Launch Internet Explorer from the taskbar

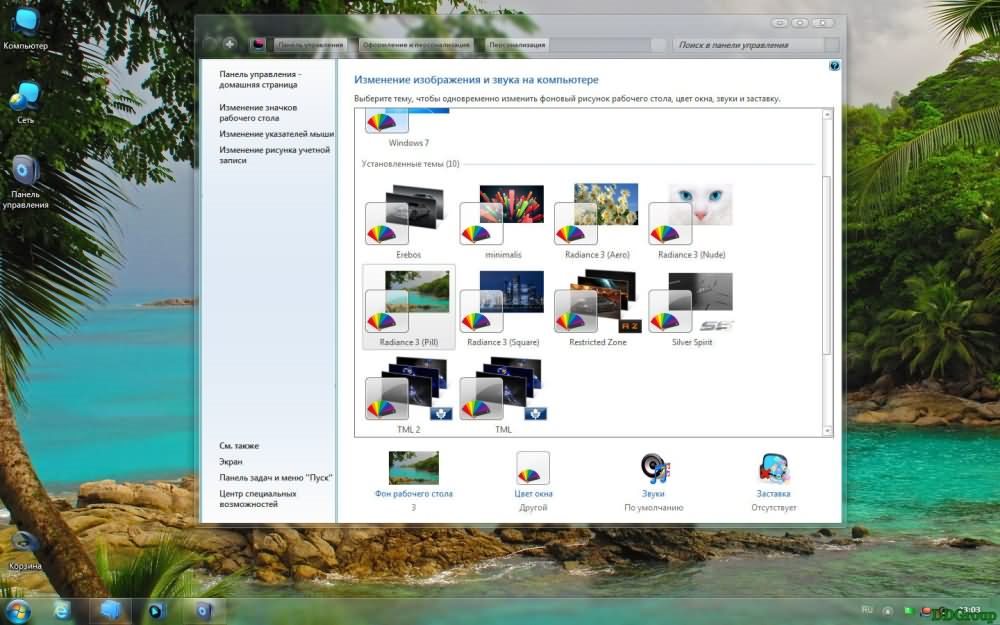coord(63,609)
